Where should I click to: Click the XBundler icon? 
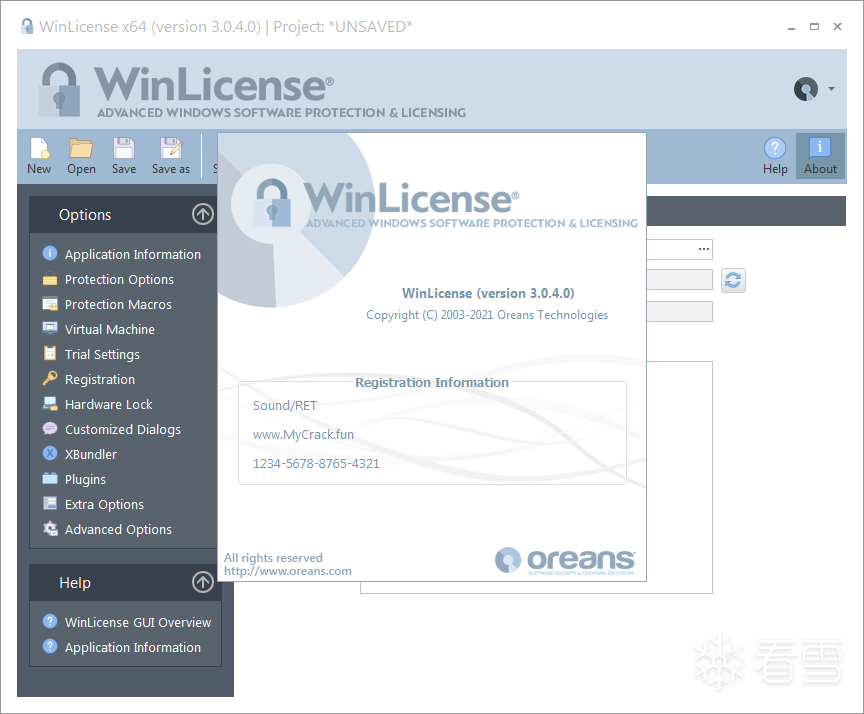pos(50,453)
